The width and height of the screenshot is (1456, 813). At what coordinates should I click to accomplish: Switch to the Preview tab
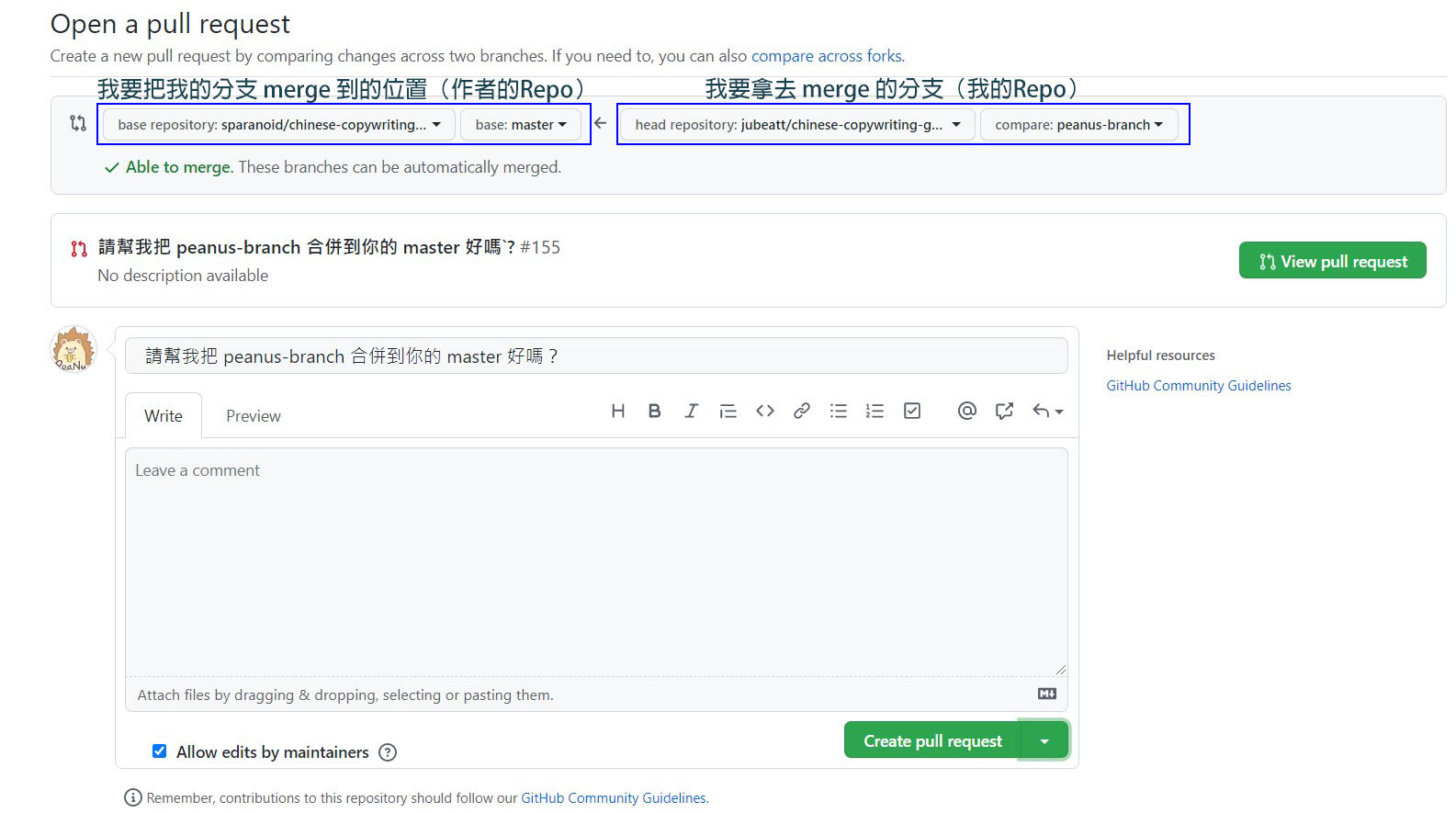pyautogui.click(x=254, y=415)
